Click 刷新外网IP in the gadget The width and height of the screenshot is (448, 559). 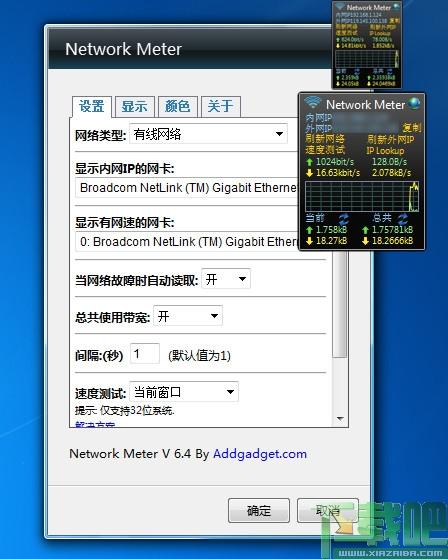tap(391, 139)
